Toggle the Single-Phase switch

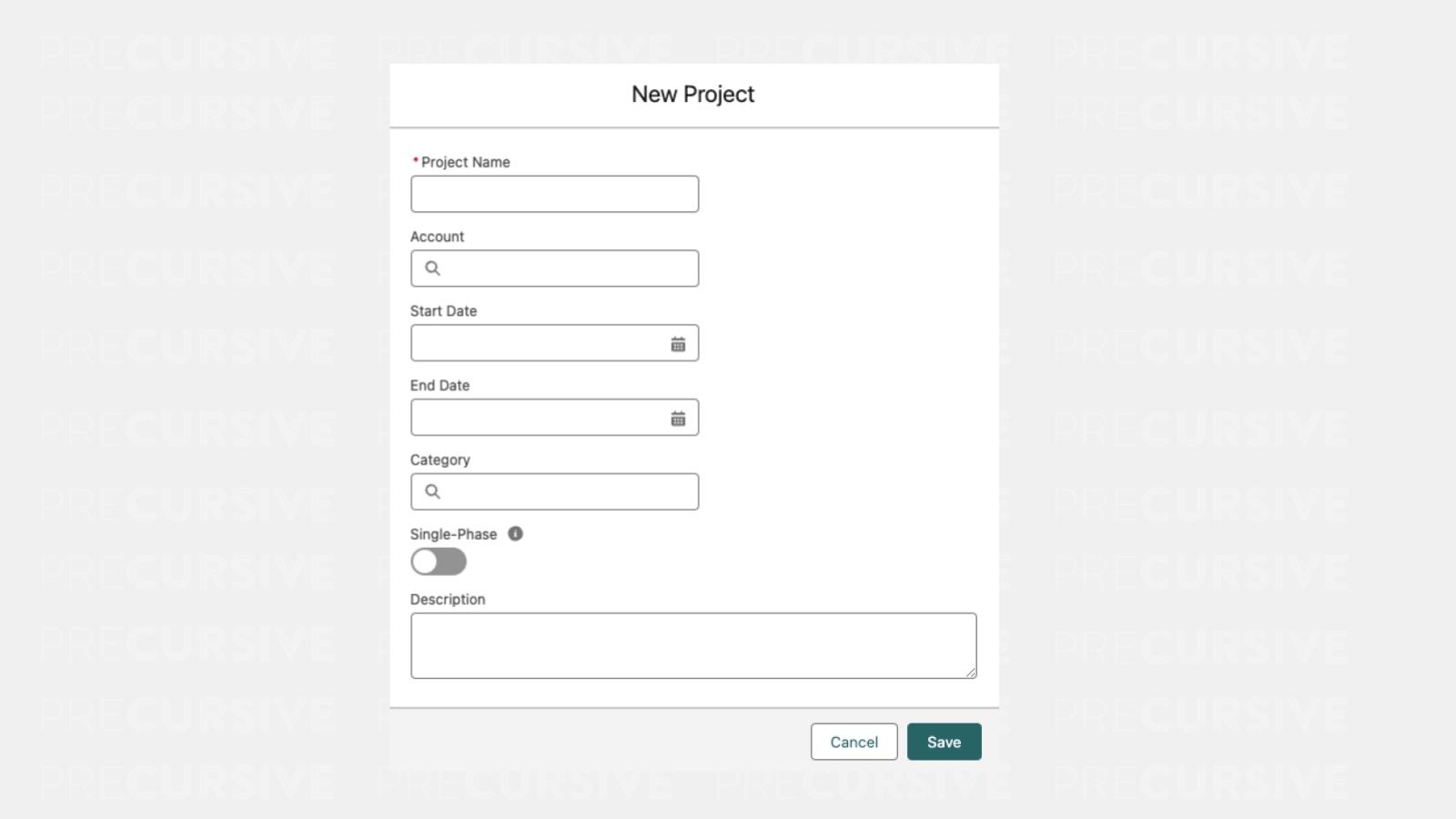tap(439, 561)
